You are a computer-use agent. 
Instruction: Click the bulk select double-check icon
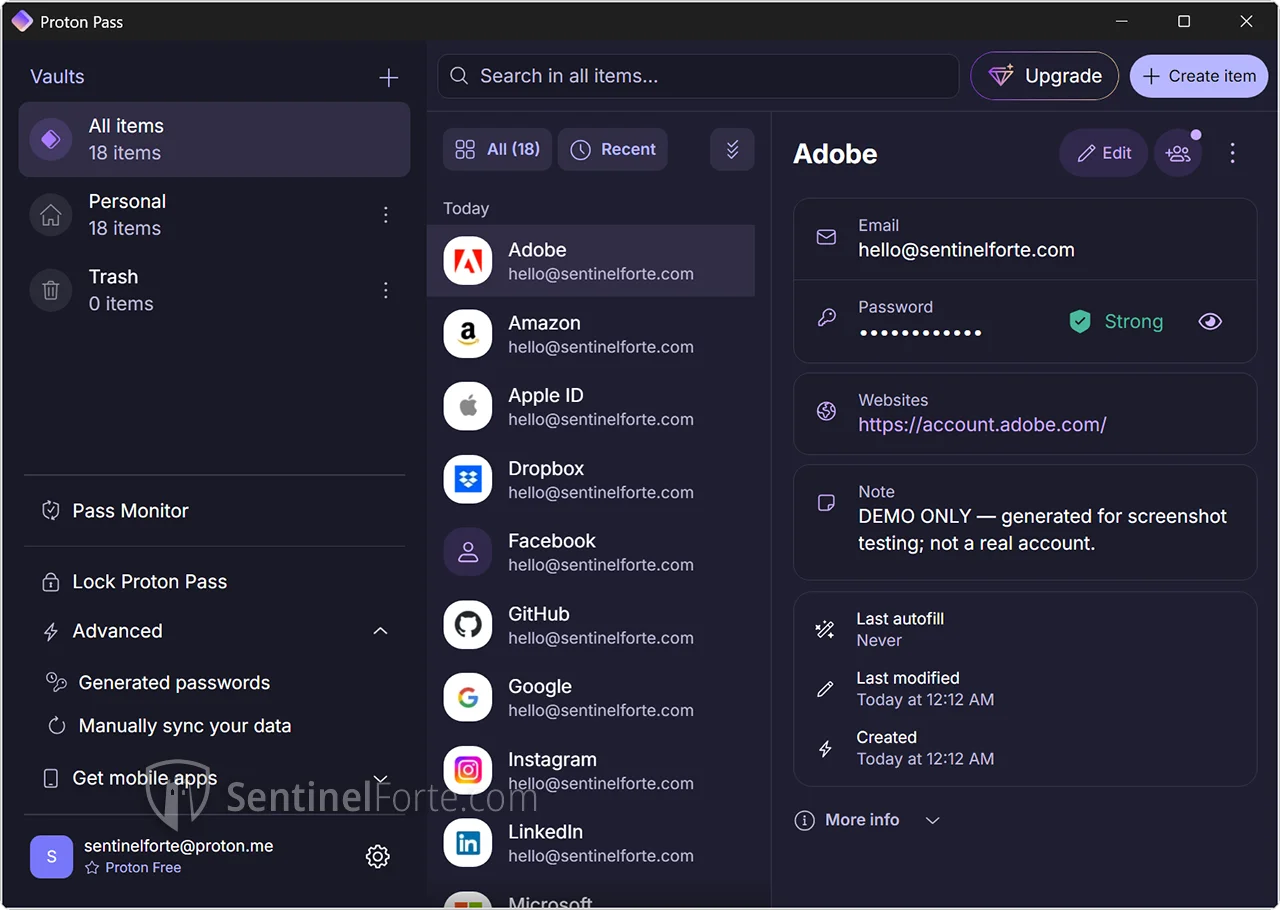(732, 150)
